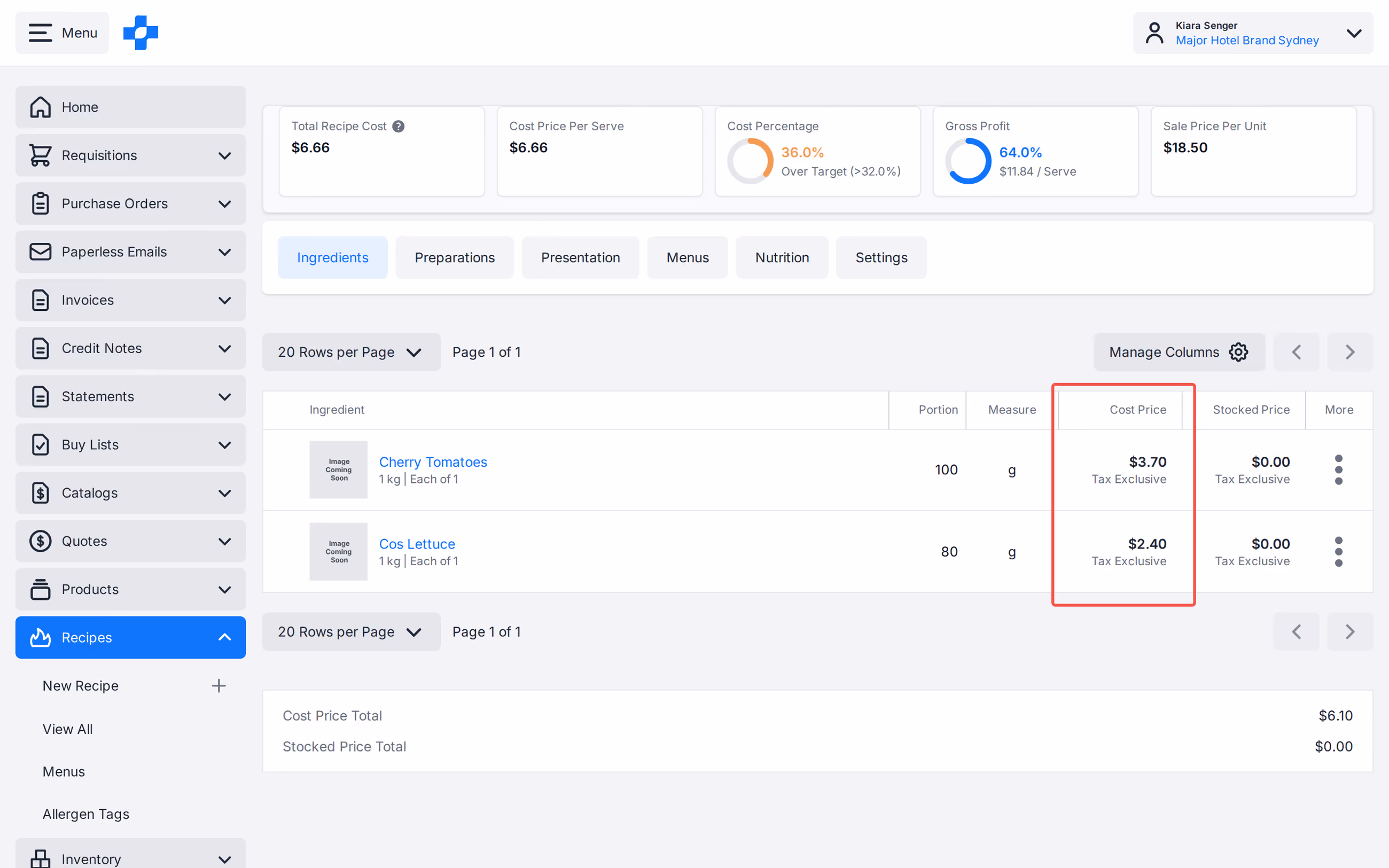The image size is (1389, 868).
Task: Click the Catalogs dollar document icon
Action: click(x=40, y=492)
